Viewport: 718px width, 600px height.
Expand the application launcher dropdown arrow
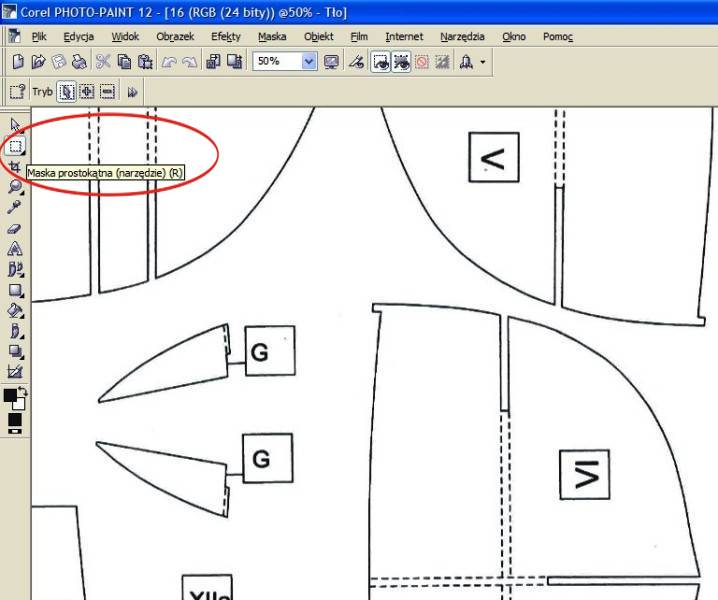pyautogui.click(x=484, y=62)
